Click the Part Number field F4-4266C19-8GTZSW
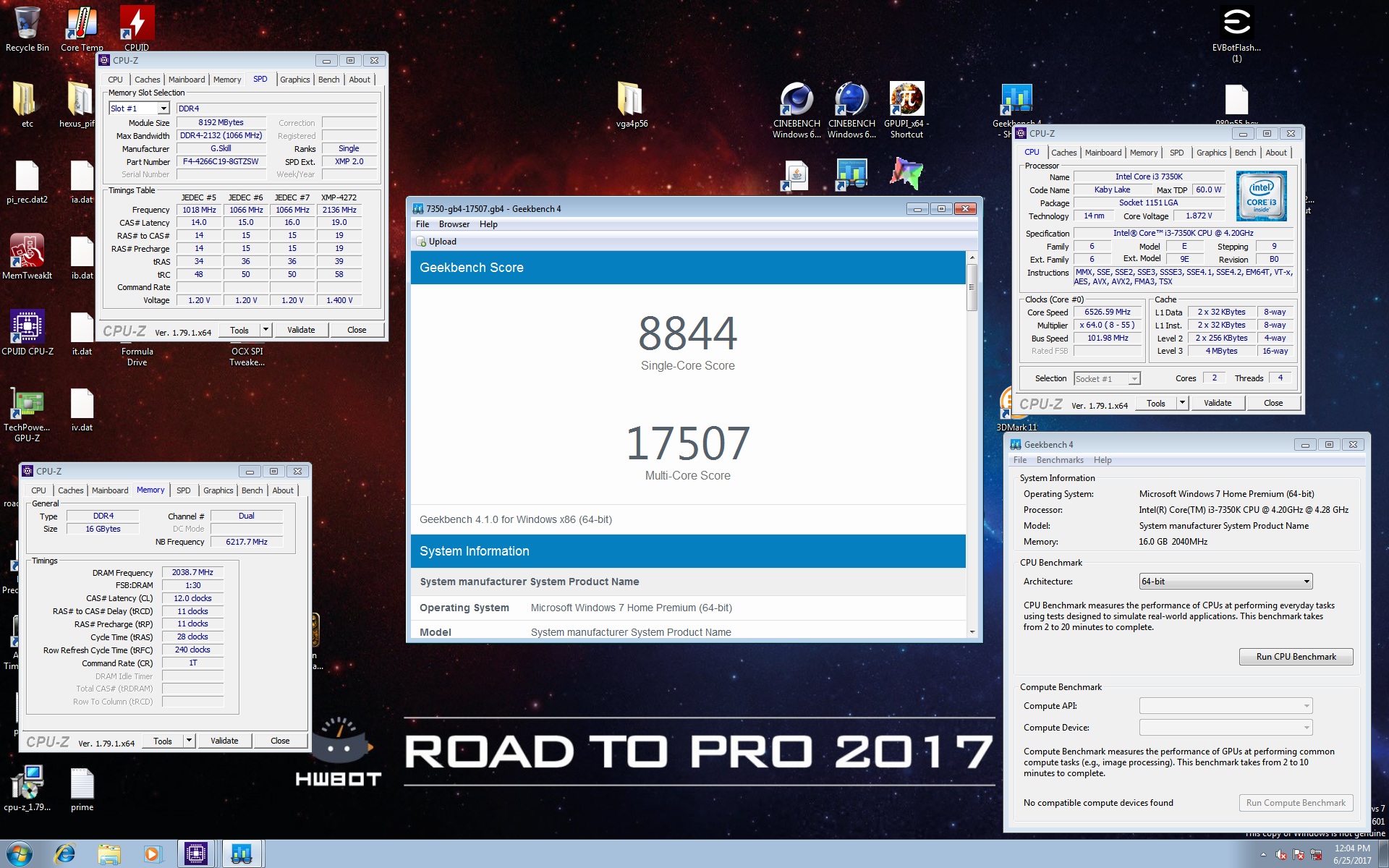 pos(221,162)
